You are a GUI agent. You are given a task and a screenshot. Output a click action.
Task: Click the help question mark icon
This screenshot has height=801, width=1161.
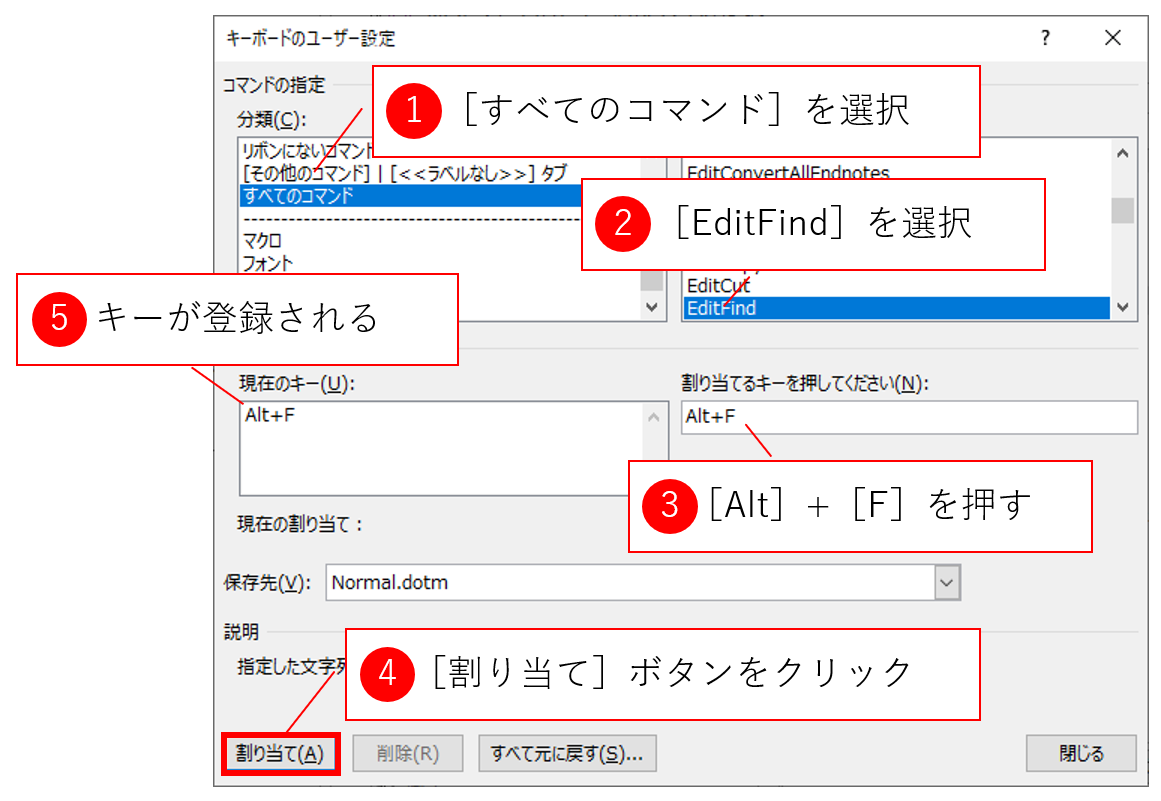tap(1045, 39)
